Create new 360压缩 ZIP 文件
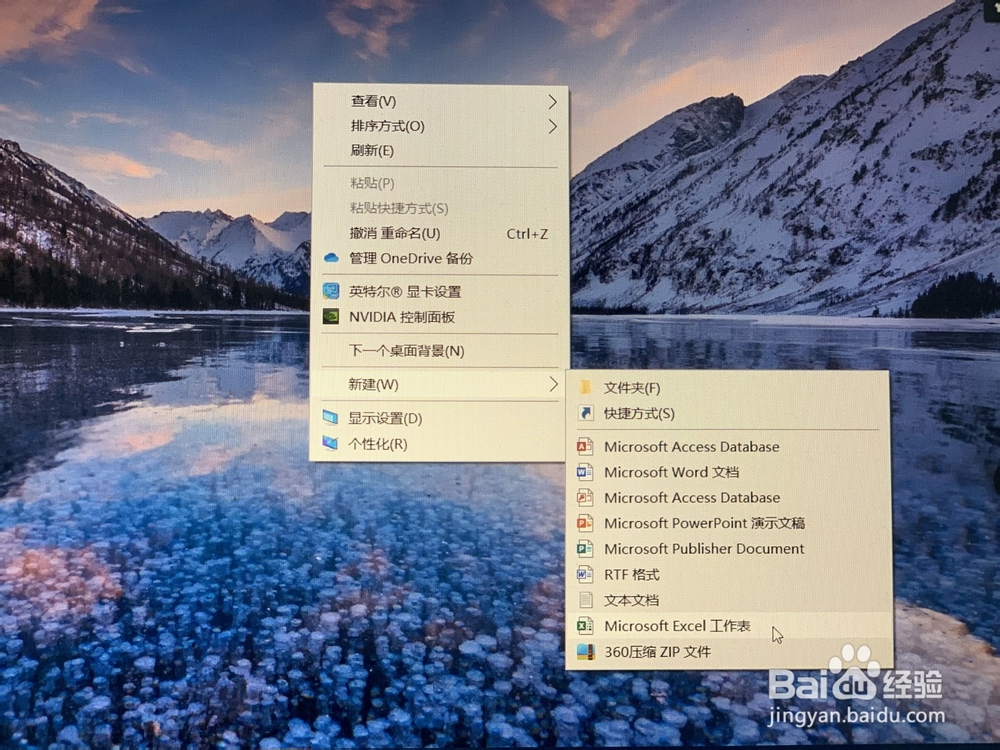Screen dimensions: 1000x750 728,652
